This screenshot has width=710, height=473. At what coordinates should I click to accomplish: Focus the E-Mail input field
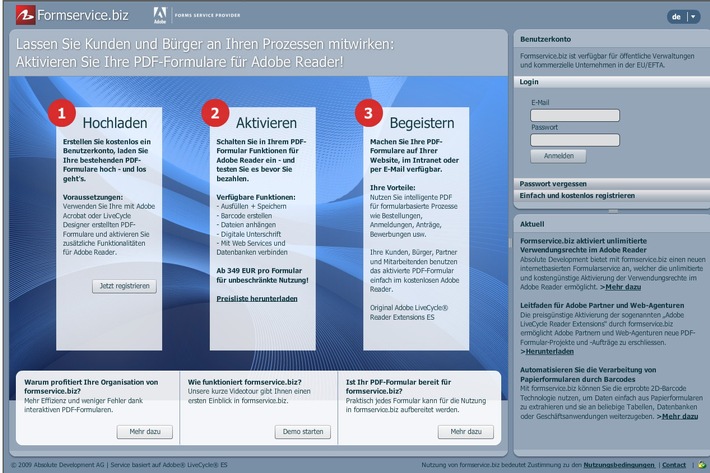click(x=575, y=115)
